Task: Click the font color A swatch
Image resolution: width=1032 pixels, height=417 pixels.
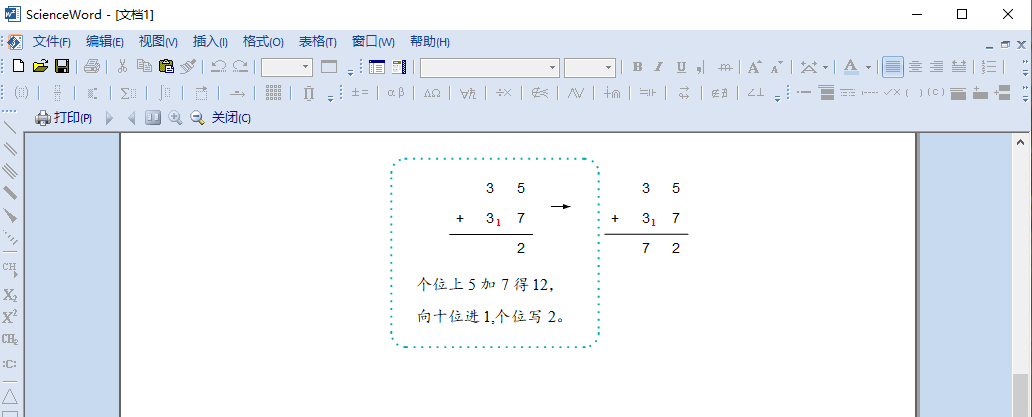Action: tap(851, 66)
